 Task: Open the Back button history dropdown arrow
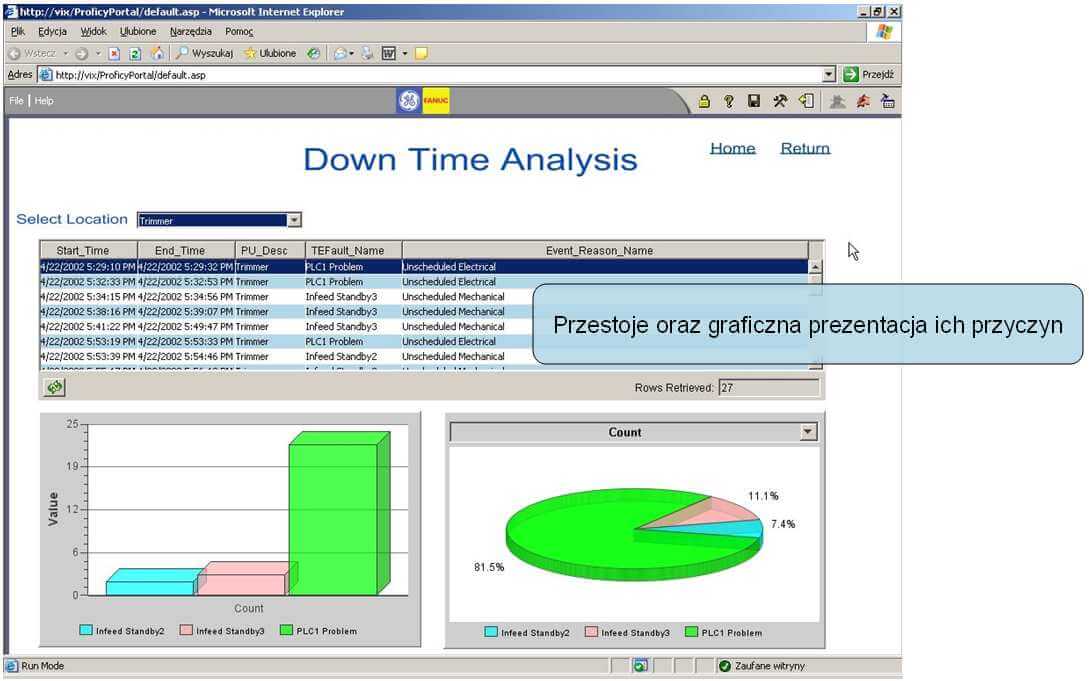[x=66, y=53]
